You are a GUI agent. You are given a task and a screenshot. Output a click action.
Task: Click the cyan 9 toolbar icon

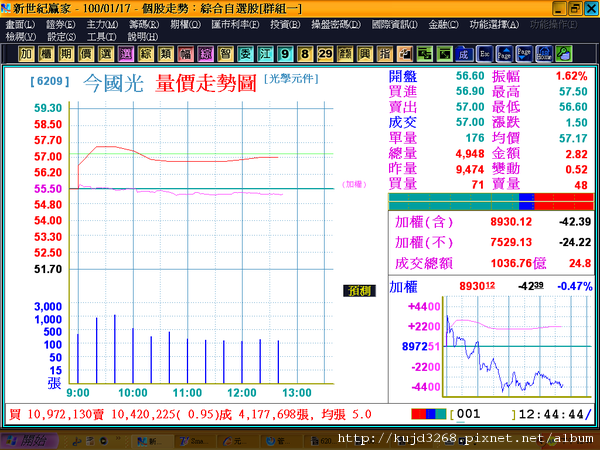pyautogui.click(x=285, y=54)
